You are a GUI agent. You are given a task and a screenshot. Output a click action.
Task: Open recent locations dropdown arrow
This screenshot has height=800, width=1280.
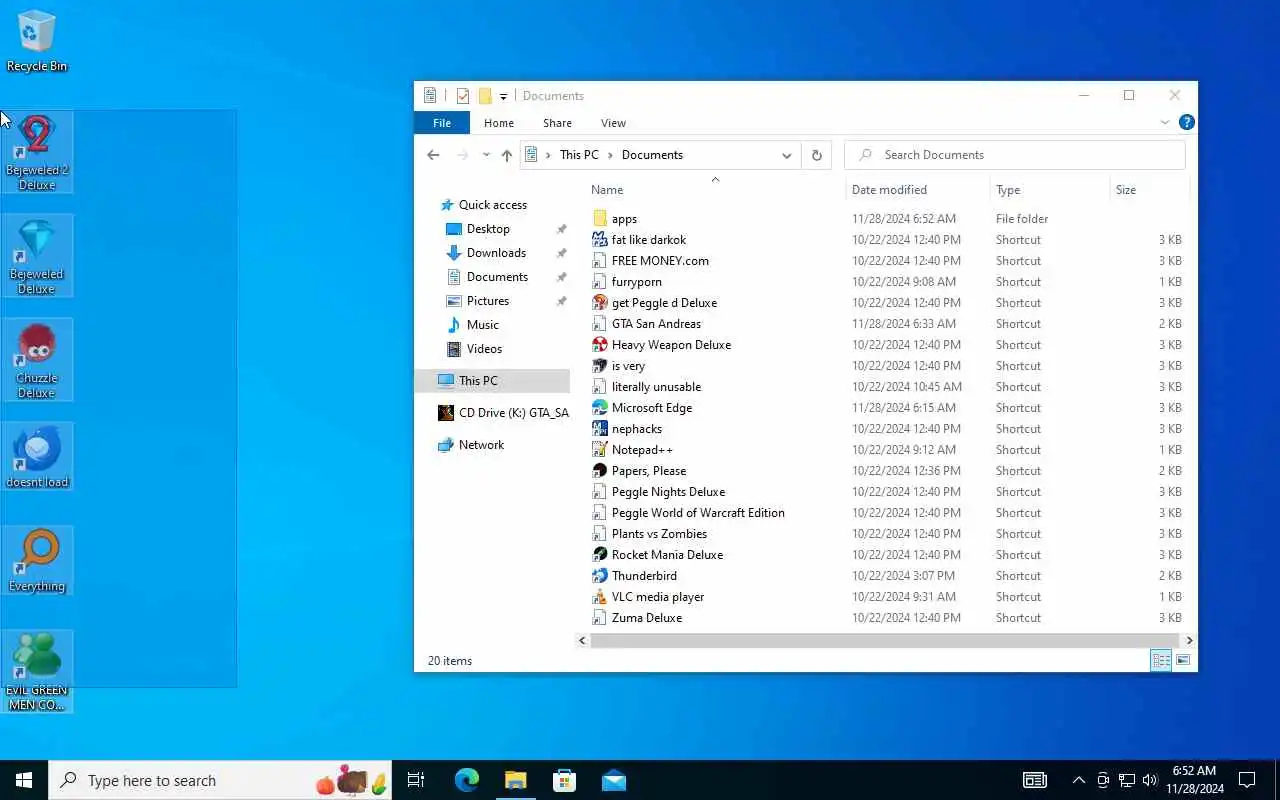point(486,155)
